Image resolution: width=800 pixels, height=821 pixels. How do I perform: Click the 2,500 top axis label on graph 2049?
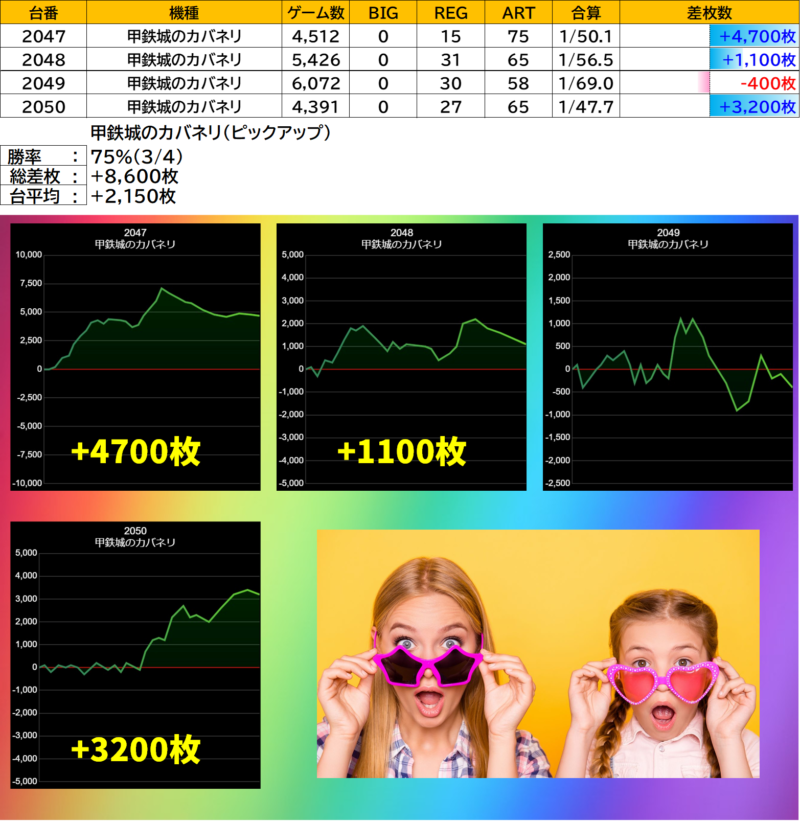559,254
